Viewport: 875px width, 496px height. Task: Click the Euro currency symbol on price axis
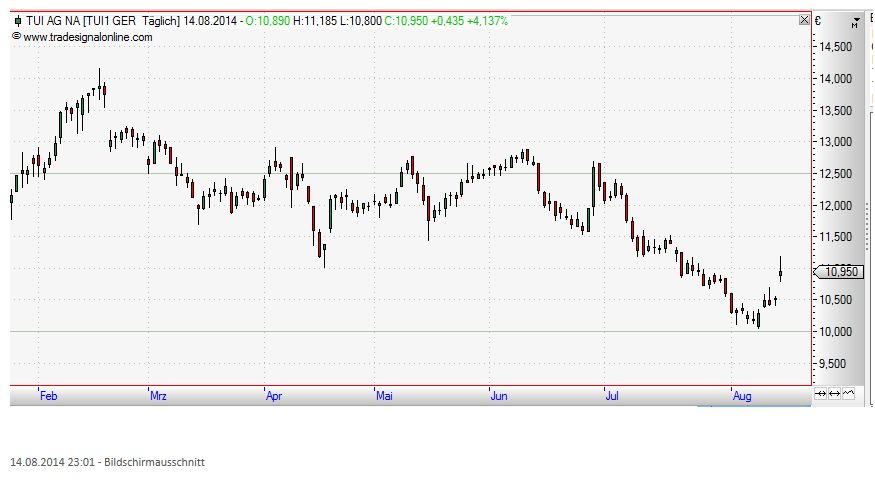[x=818, y=21]
